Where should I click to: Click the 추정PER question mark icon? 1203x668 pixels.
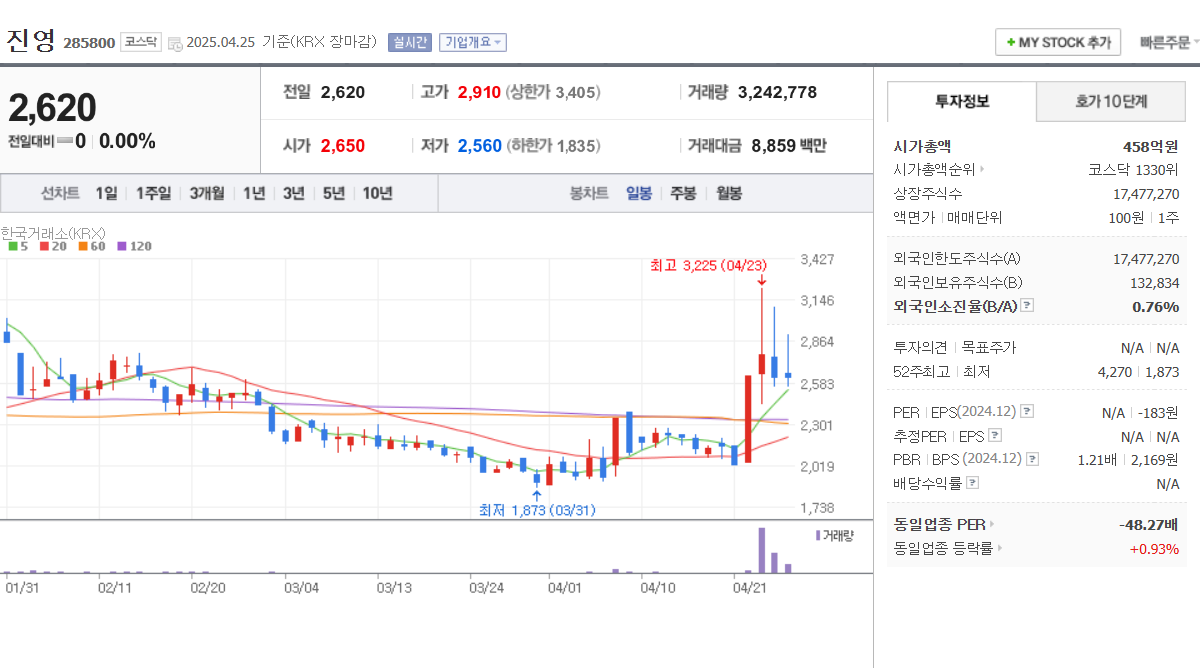pyautogui.click(x=994, y=435)
